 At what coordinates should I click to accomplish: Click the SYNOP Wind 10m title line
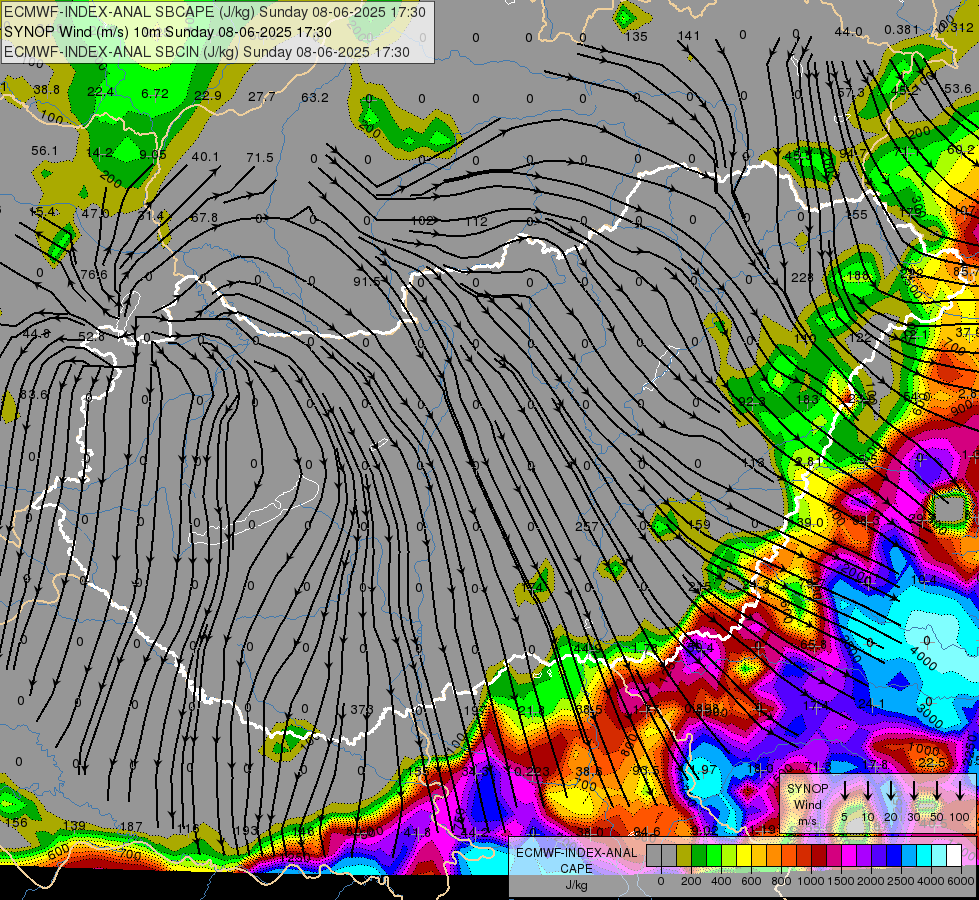(x=168, y=32)
